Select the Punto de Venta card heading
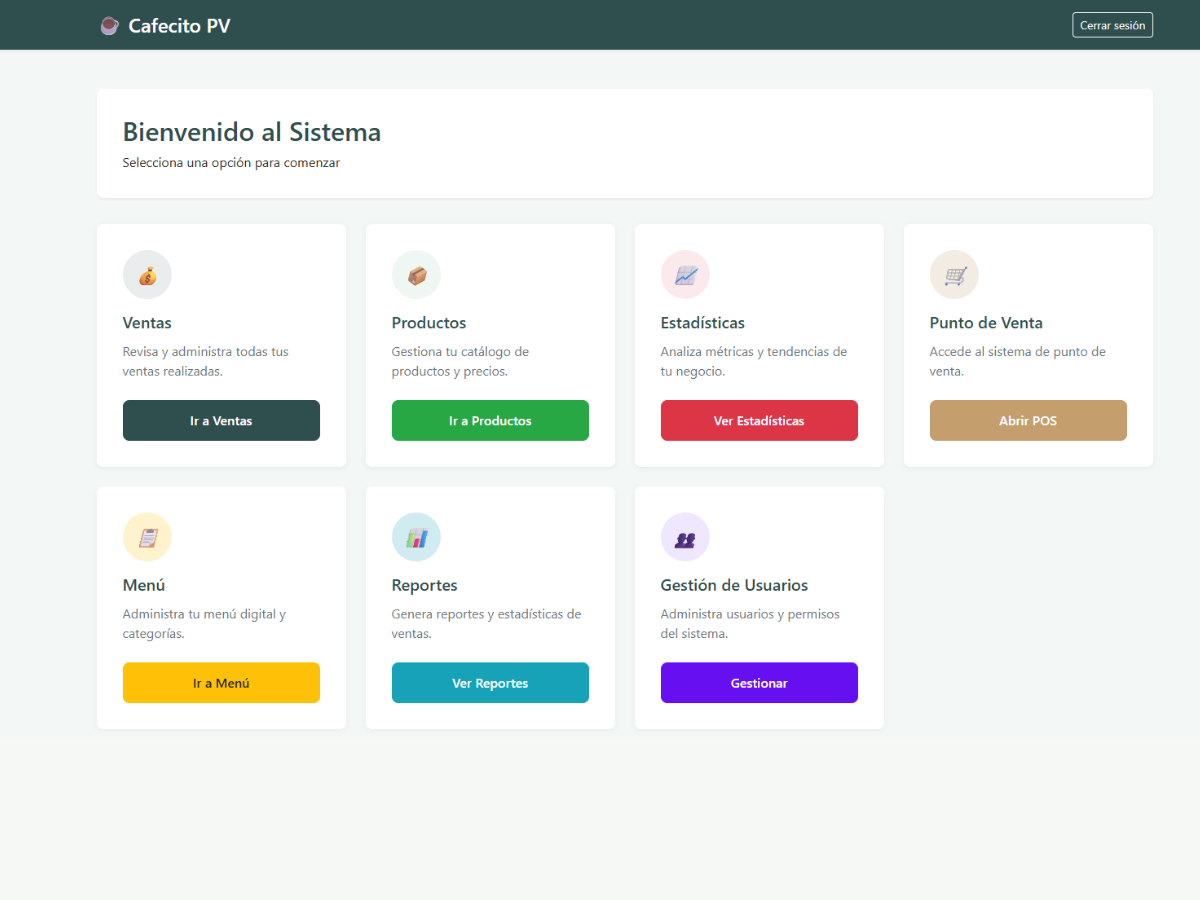The height and width of the screenshot is (900, 1200). pyautogui.click(x=986, y=323)
